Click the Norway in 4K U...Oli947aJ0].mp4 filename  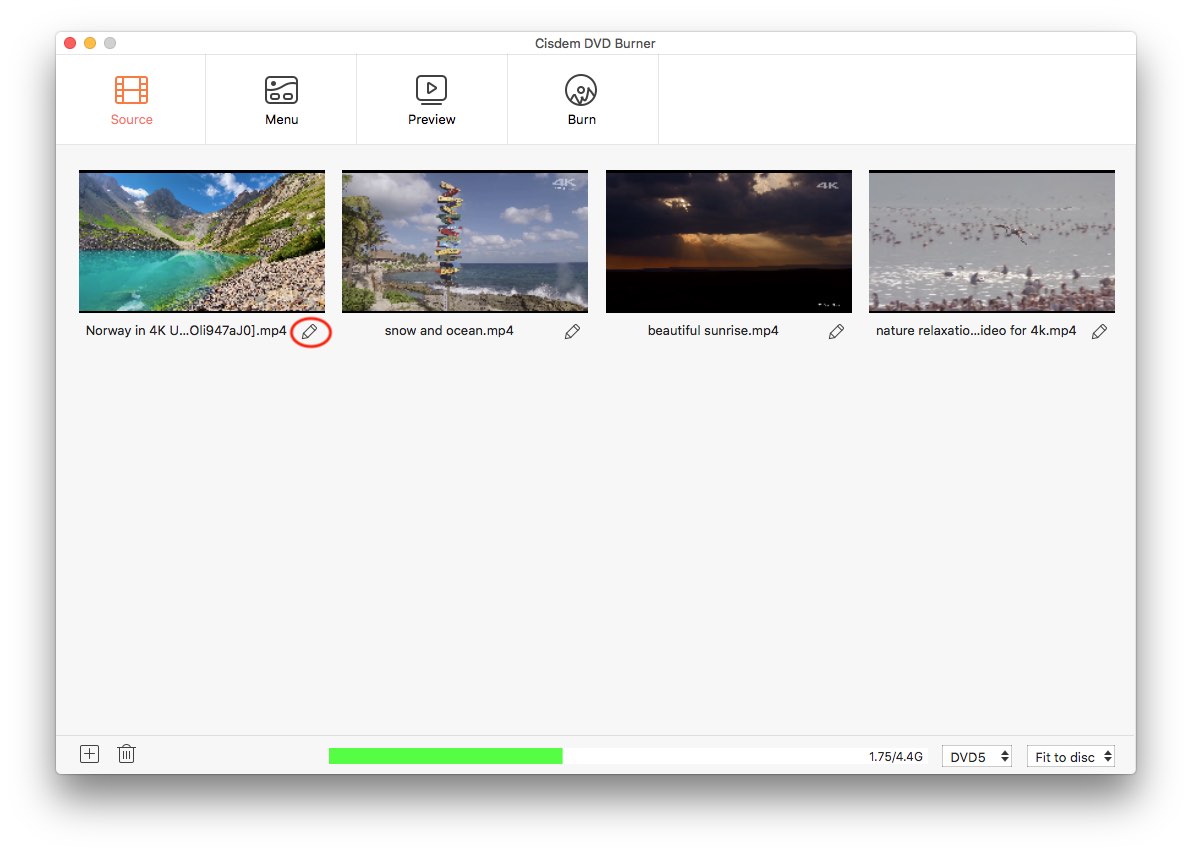186,331
